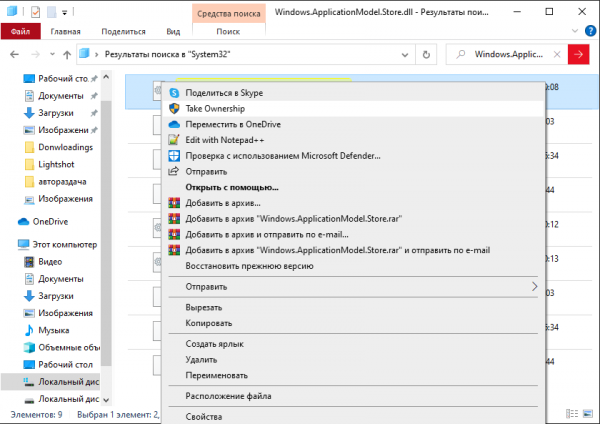
Task: Select 'Копировать' in context menu
Action: pyautogui.click(x=209, y=323)
